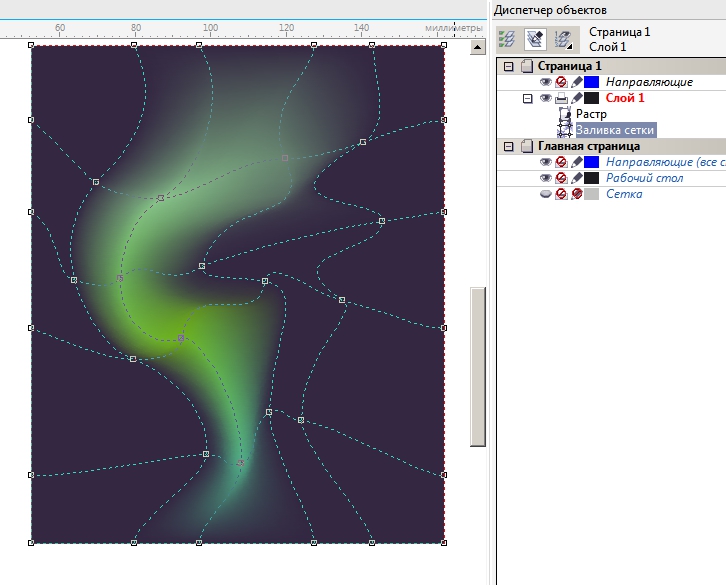This screenshot has height=585, width=726.
Task: Click the bitmap icon next to Растр
Action: (x=565, y=114)
